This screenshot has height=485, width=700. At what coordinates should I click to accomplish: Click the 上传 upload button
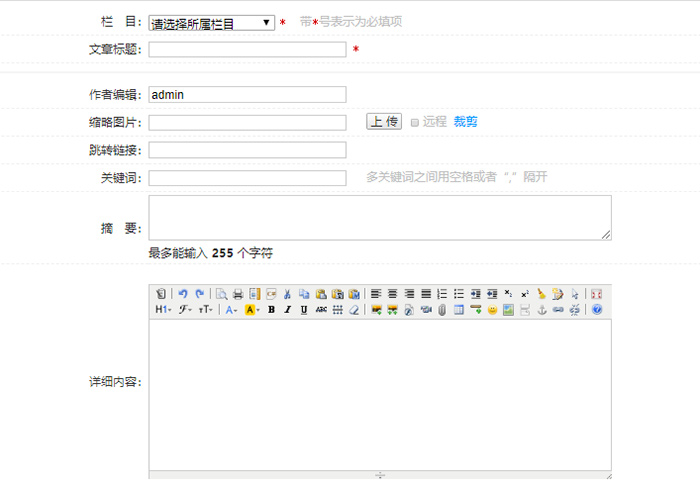click(x=383, y=121)
